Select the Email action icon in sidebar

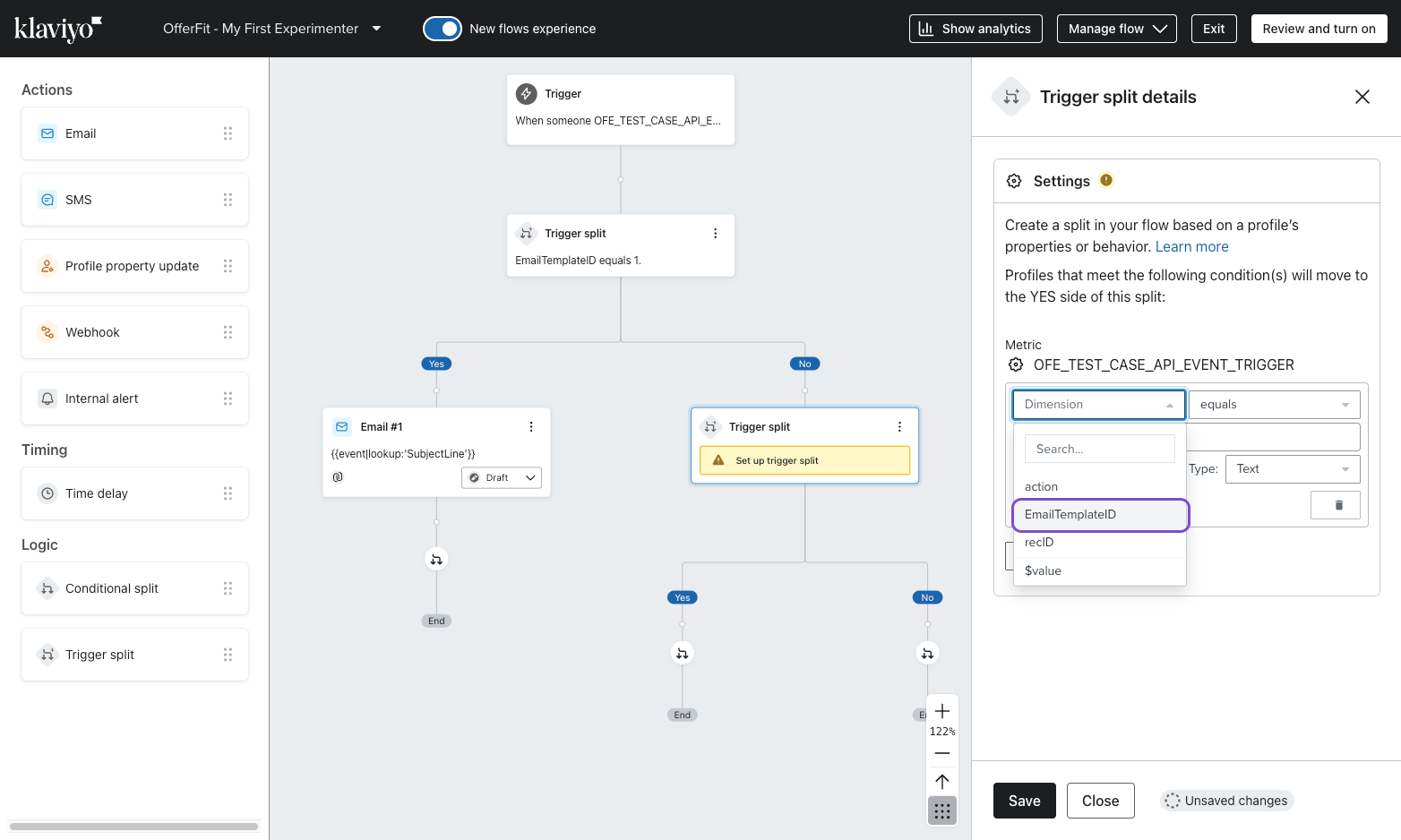(47, 133)
